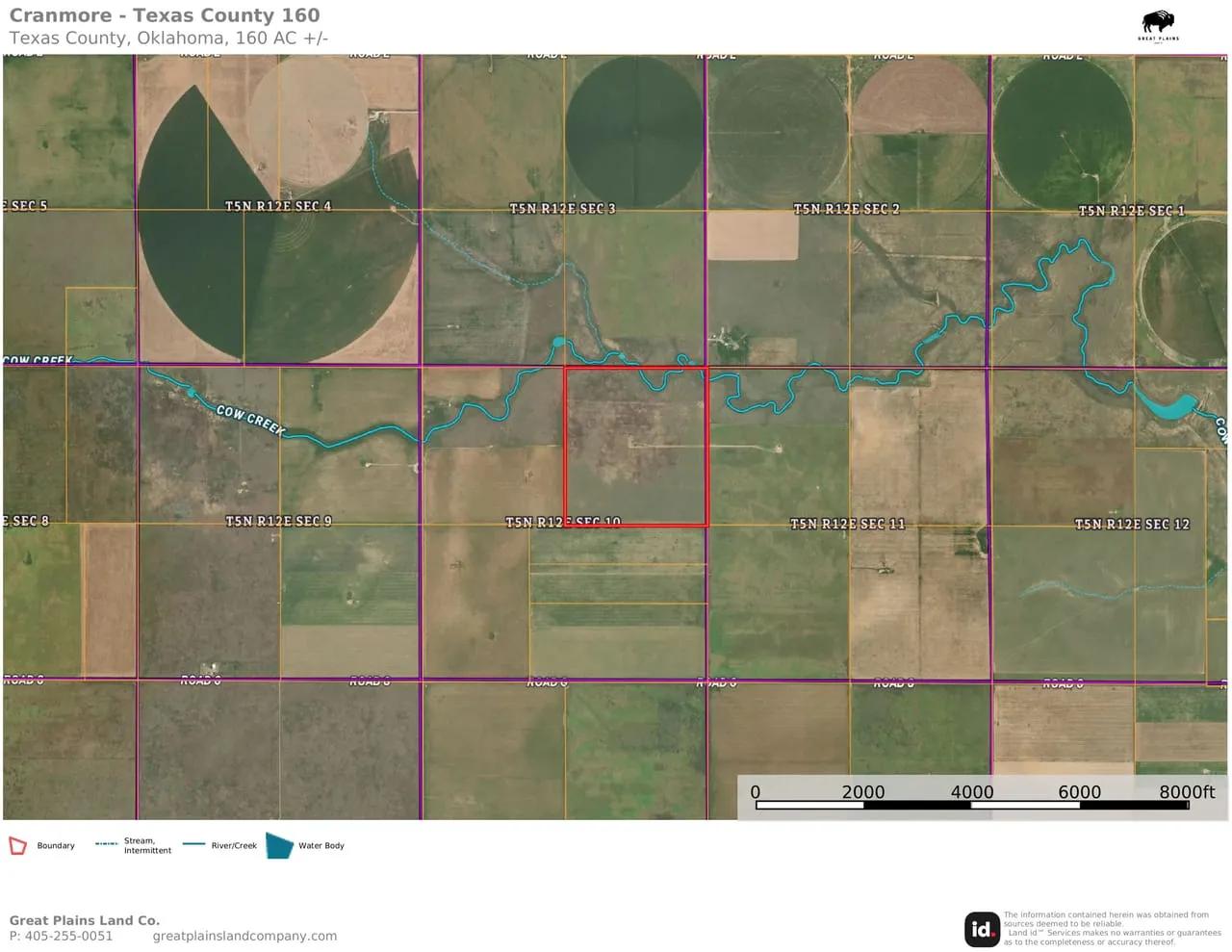Click the 'Water Body' legend text

click(321, 845)
